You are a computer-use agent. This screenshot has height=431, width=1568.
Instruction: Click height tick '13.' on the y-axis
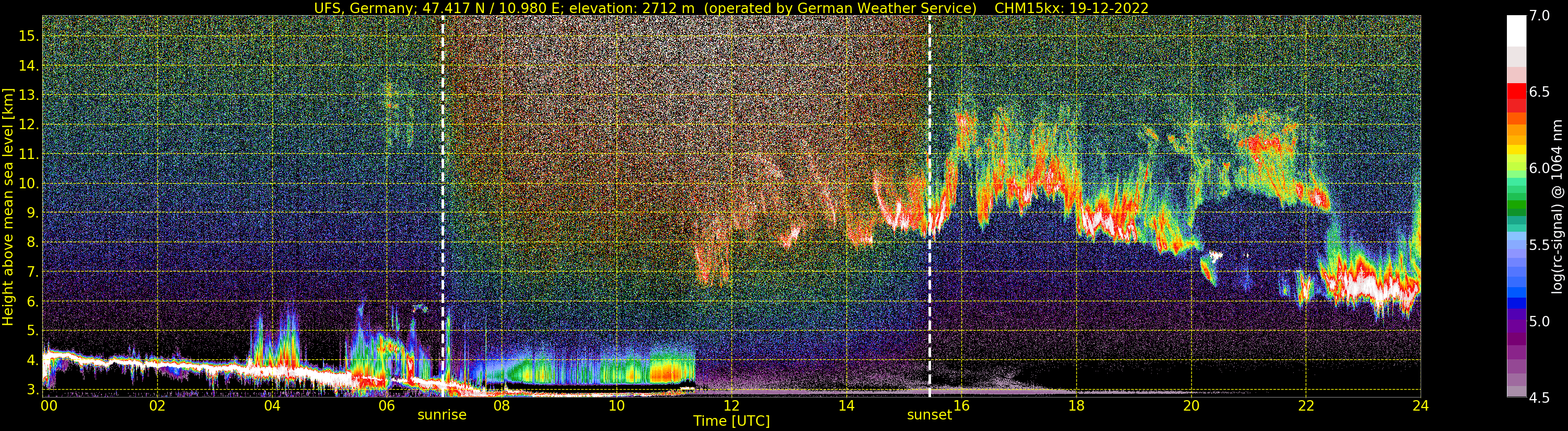click(29, 95)
